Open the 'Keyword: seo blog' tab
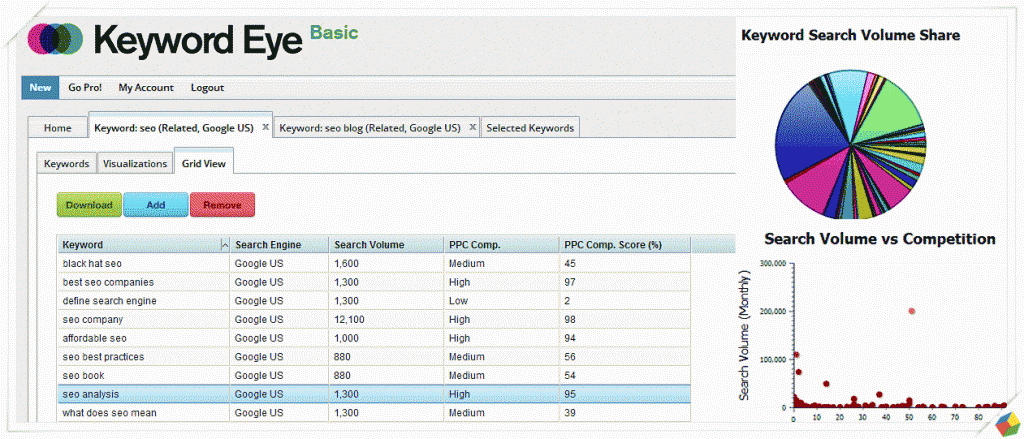Screen dimensions: 1024x439 tap(370, 128)
